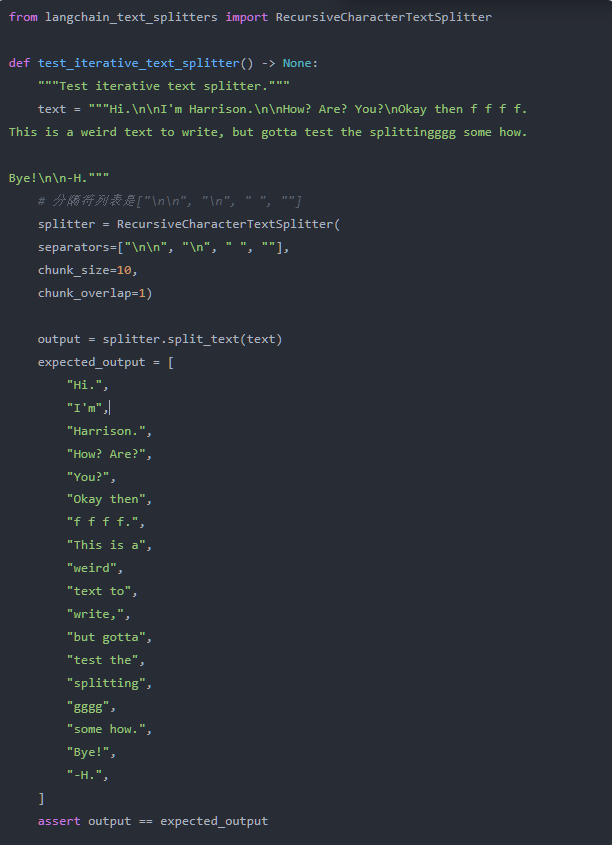This screenshot has height=845, width=612.
Task: Click the "Okay then" list item
Action: pos(109,500)
